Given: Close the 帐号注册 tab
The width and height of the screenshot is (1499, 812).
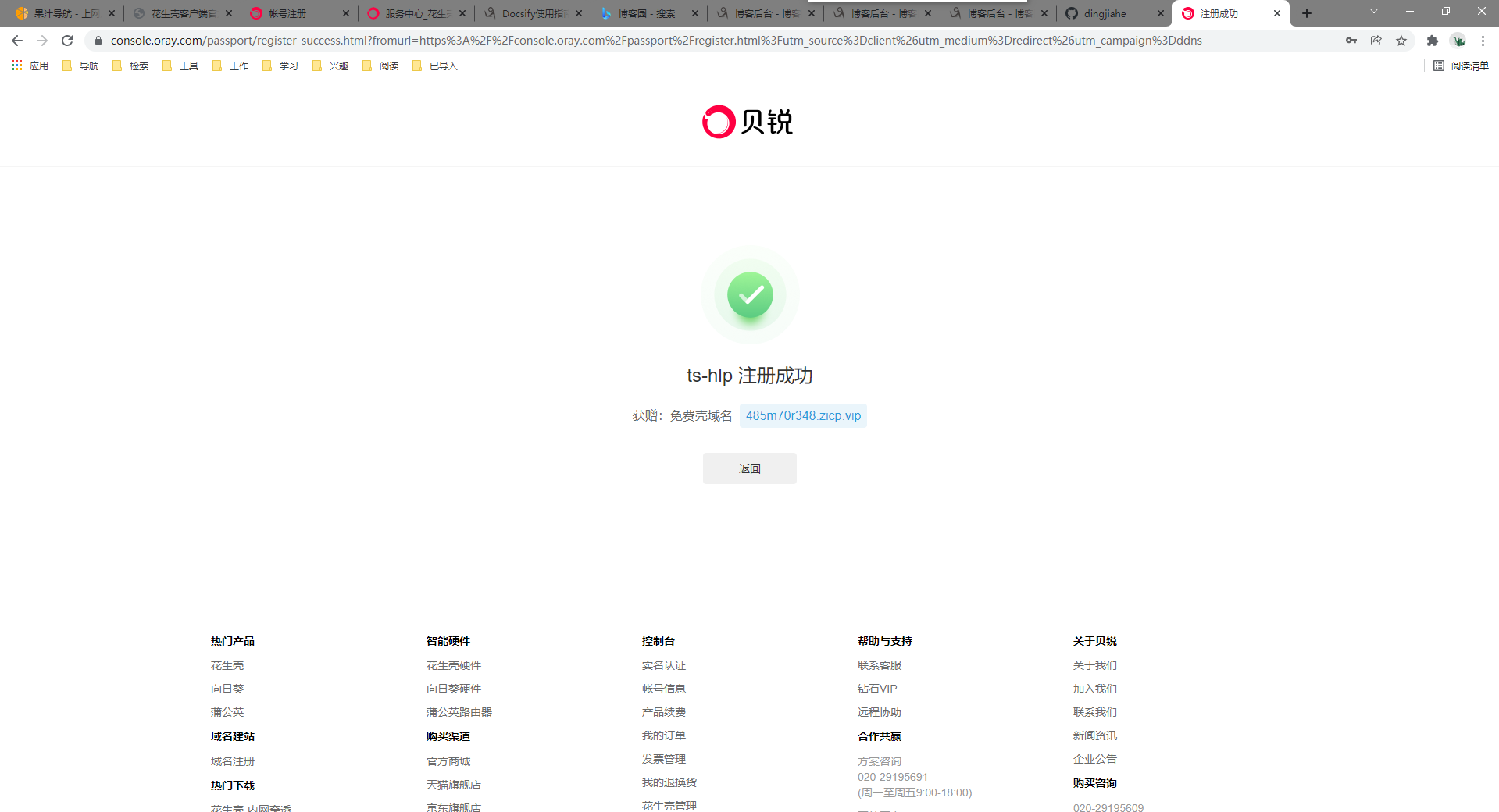Looking at the screenshot, I should 346,13.
